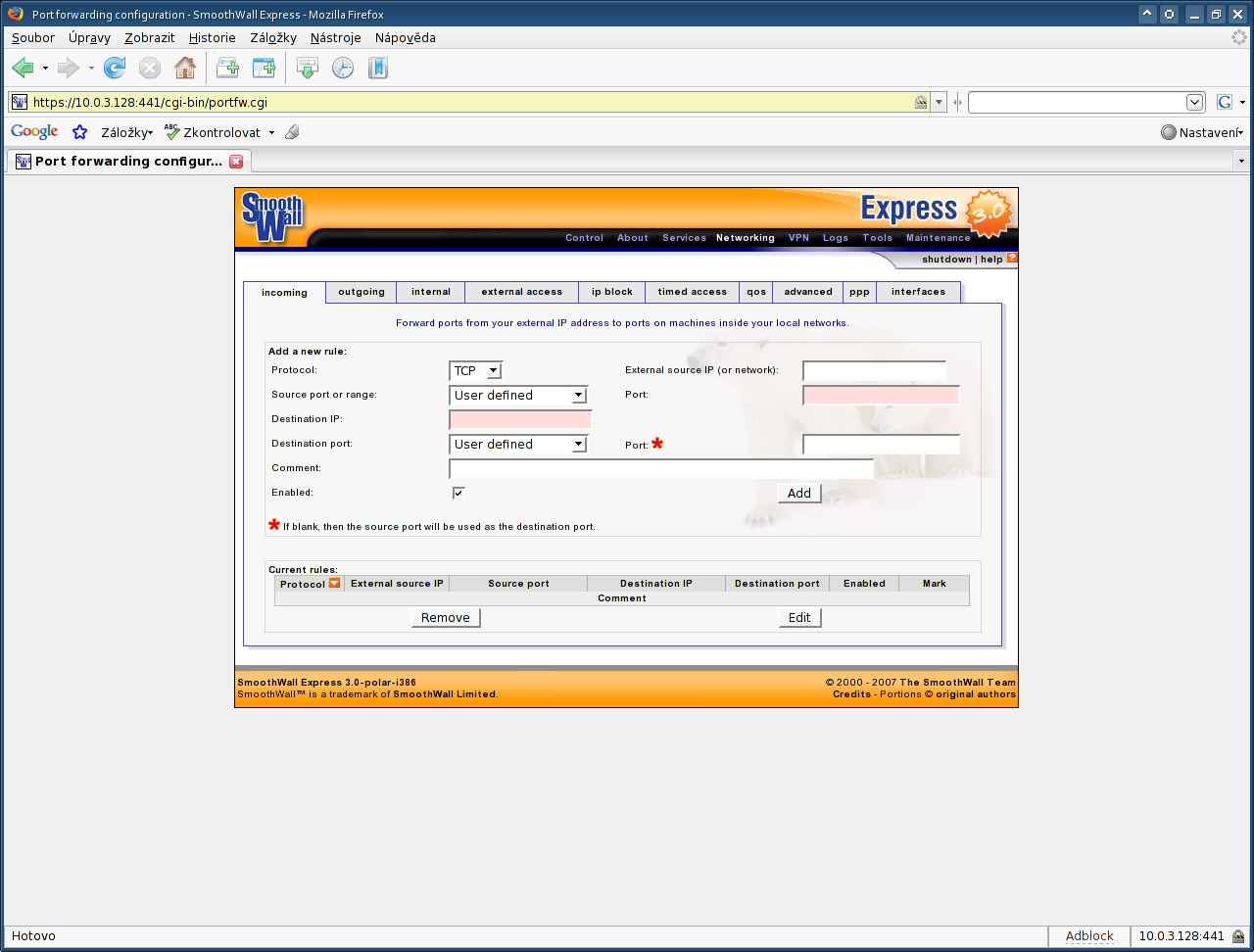Screen dimensions: 1254x952
Task: Focus the Destination IP input field
Action: pyautogui.click(x=520, y=419)
